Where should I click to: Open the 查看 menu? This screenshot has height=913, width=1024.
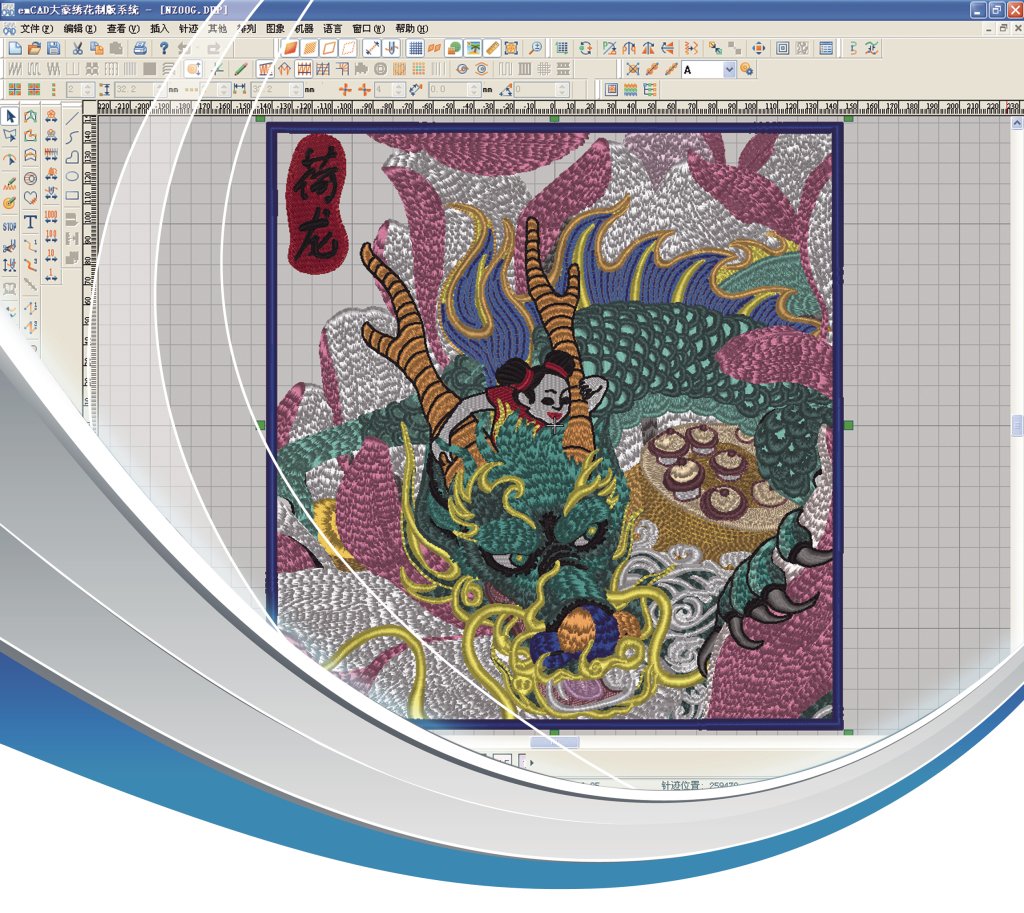[x=123, y=29]
